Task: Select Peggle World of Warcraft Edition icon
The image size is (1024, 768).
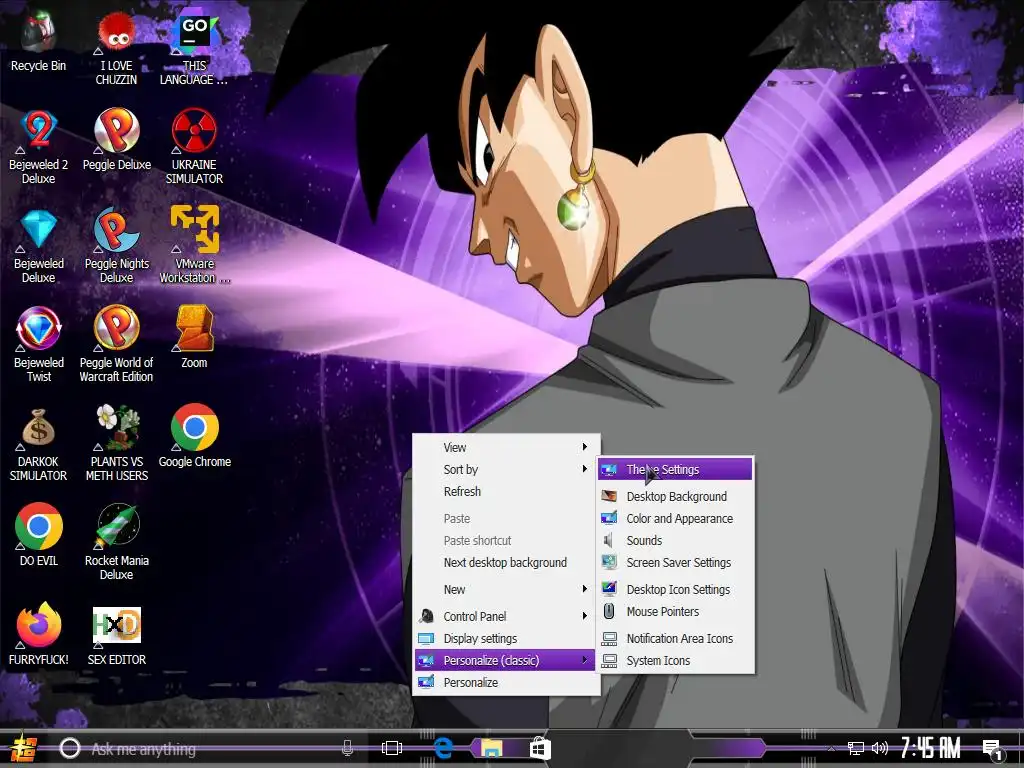Action: tap(116, 345)
